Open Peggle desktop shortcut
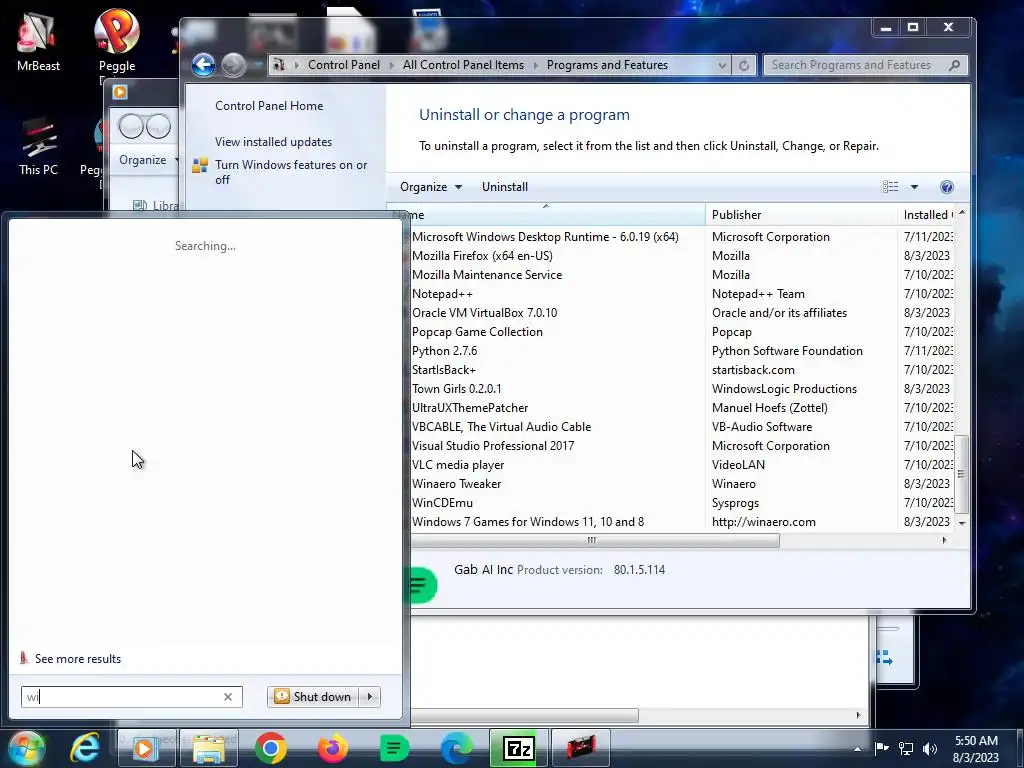Screen dimensions: 1024x768 coord(117,40)
